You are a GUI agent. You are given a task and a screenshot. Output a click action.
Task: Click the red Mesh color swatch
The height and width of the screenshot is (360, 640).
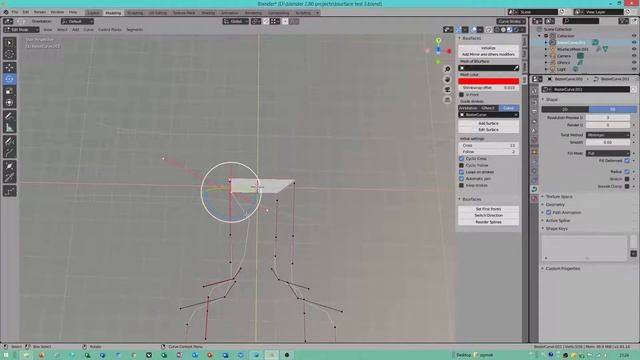(x=489, y=81)
